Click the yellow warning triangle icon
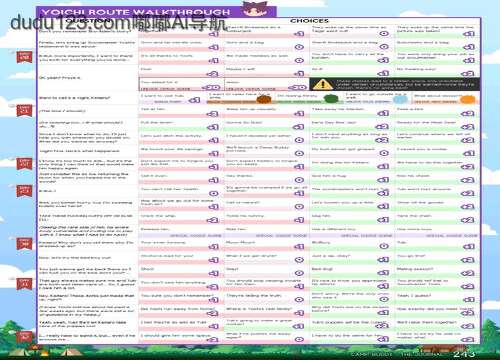Image resolution: width=500 pixels, height=360 pixels. [x=322, y=84]
